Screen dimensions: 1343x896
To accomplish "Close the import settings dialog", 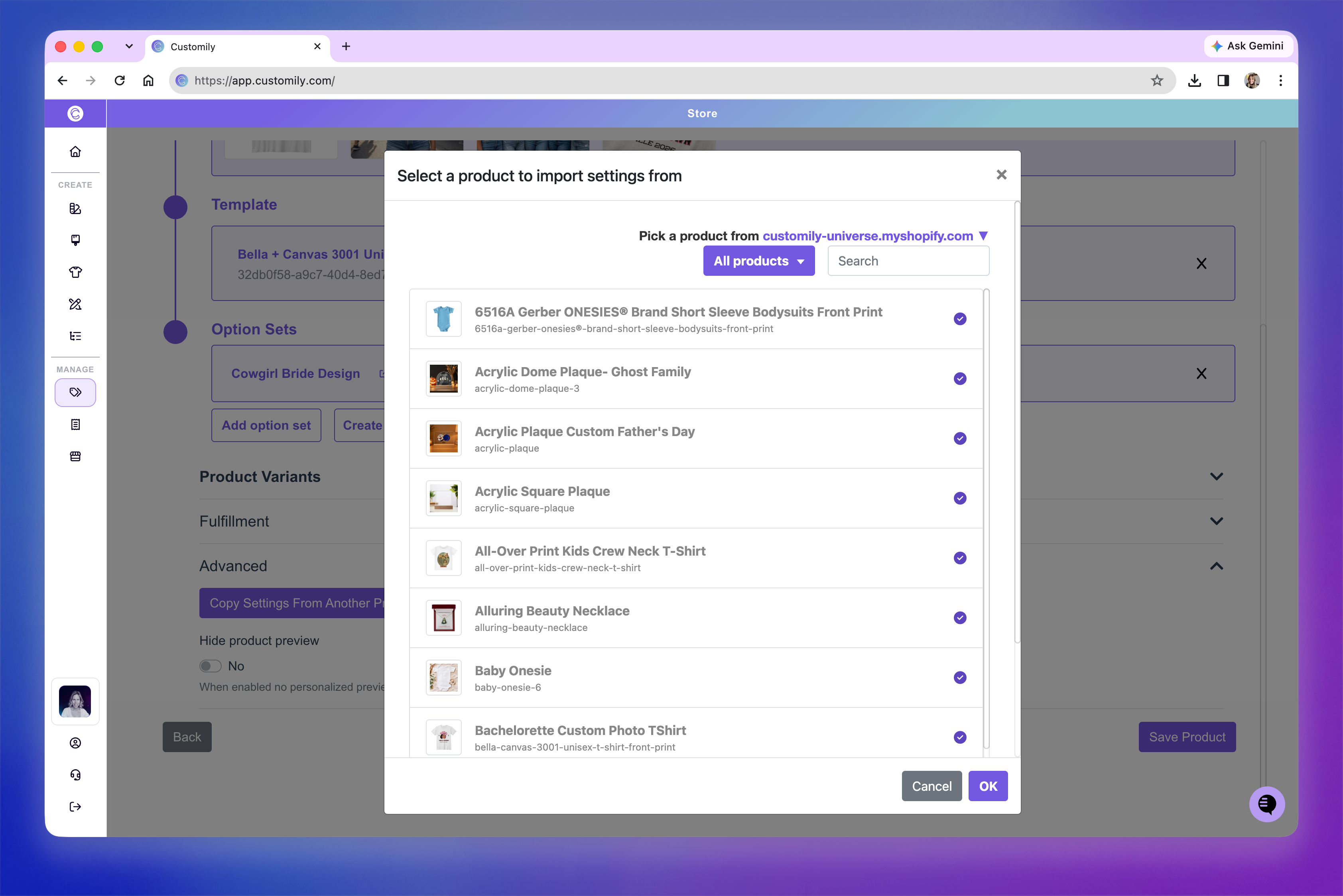I will tap(1001, 175).
